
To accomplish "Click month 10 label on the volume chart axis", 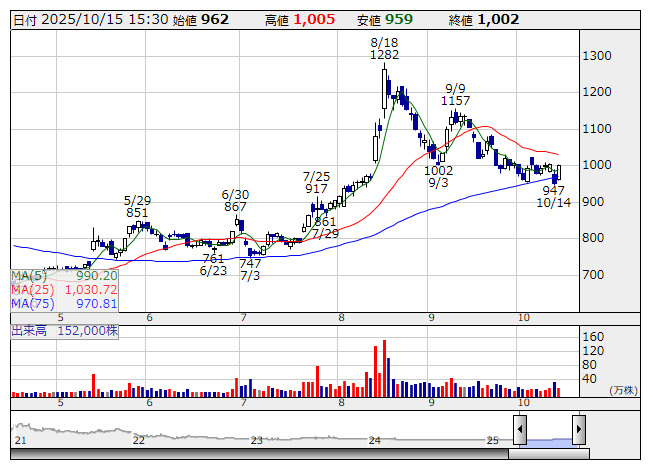I will (x=524, y=403).
